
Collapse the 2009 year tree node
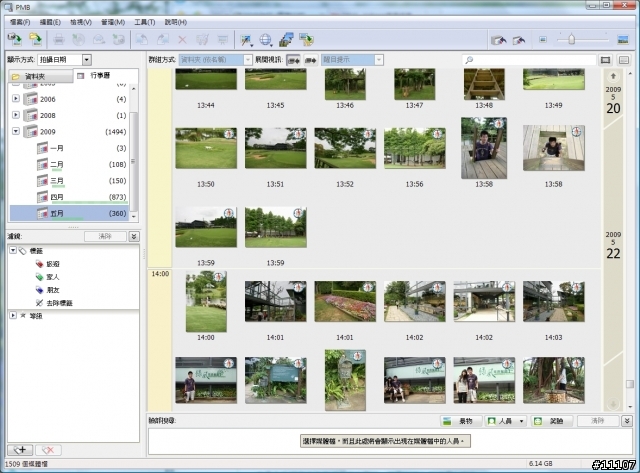coord(16,131)
